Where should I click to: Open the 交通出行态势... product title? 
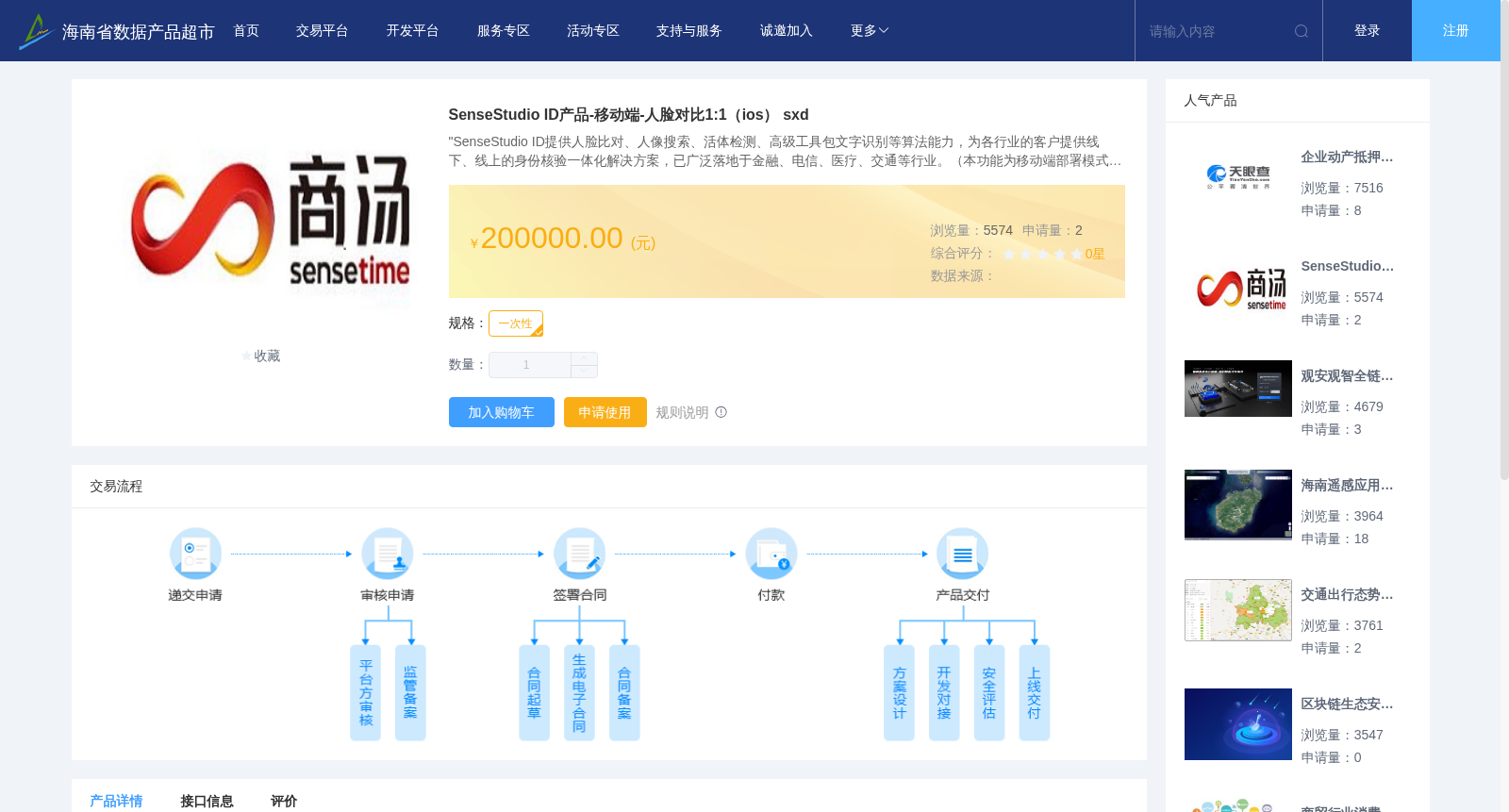point(1347,595)
